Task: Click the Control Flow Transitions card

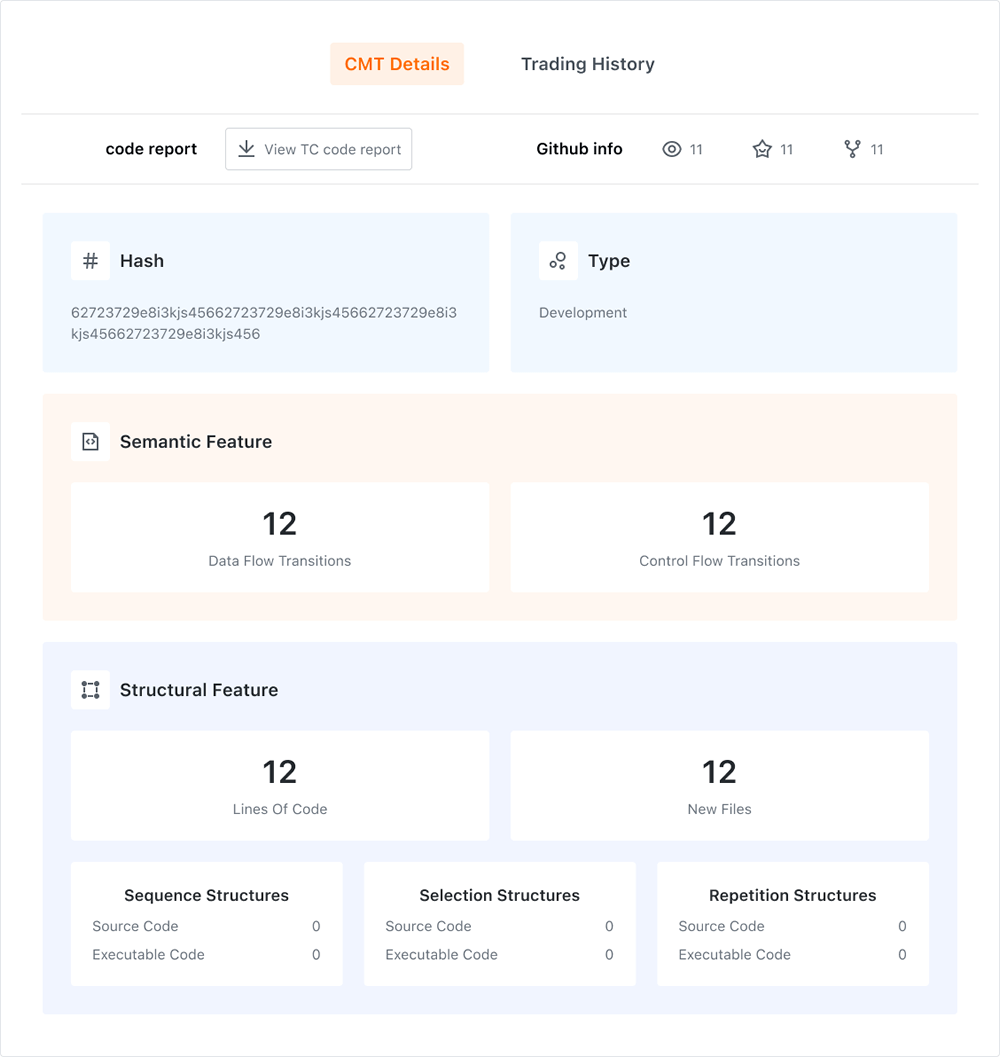Action: click(719, 537)
